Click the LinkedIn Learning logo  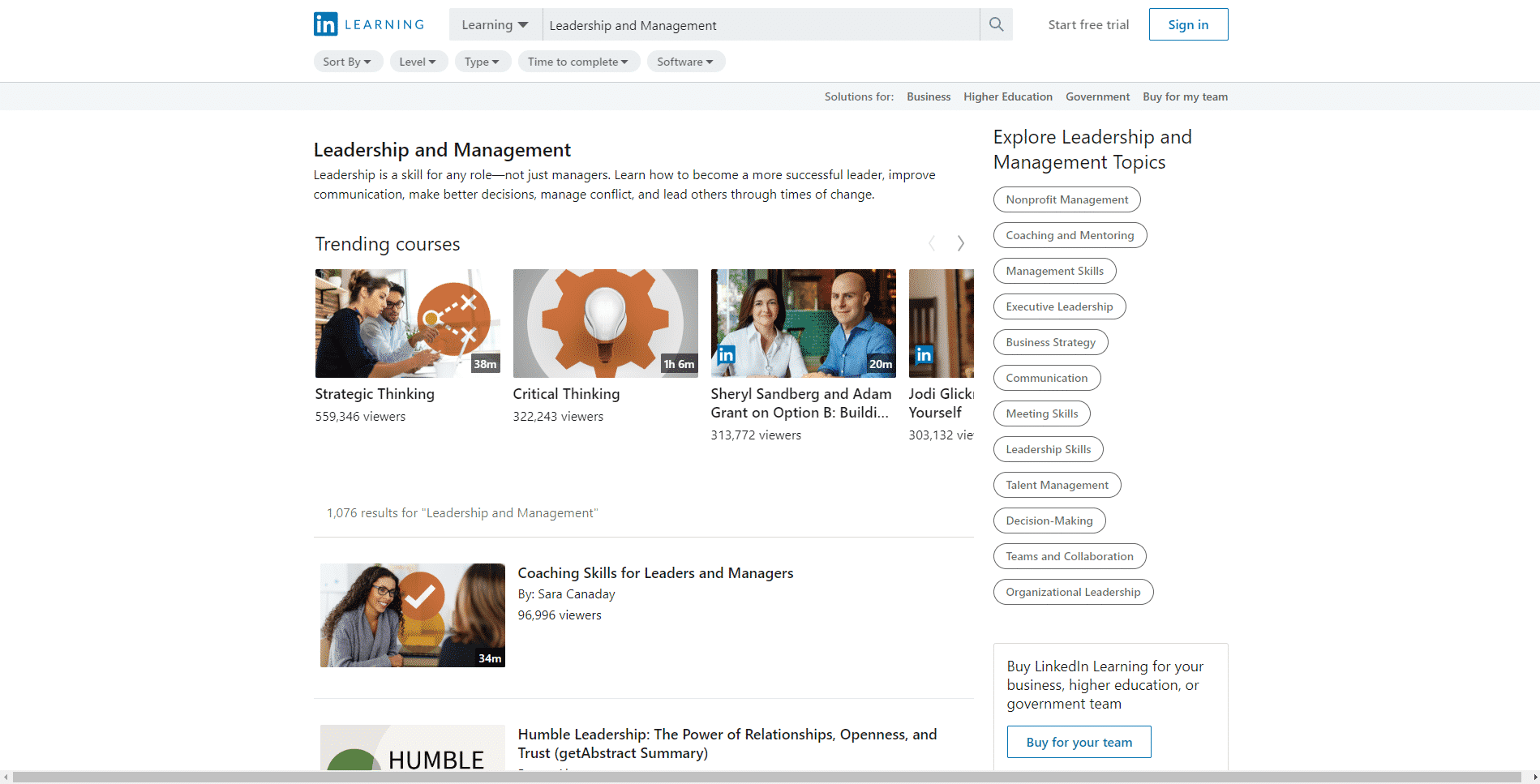click(369, 24)
